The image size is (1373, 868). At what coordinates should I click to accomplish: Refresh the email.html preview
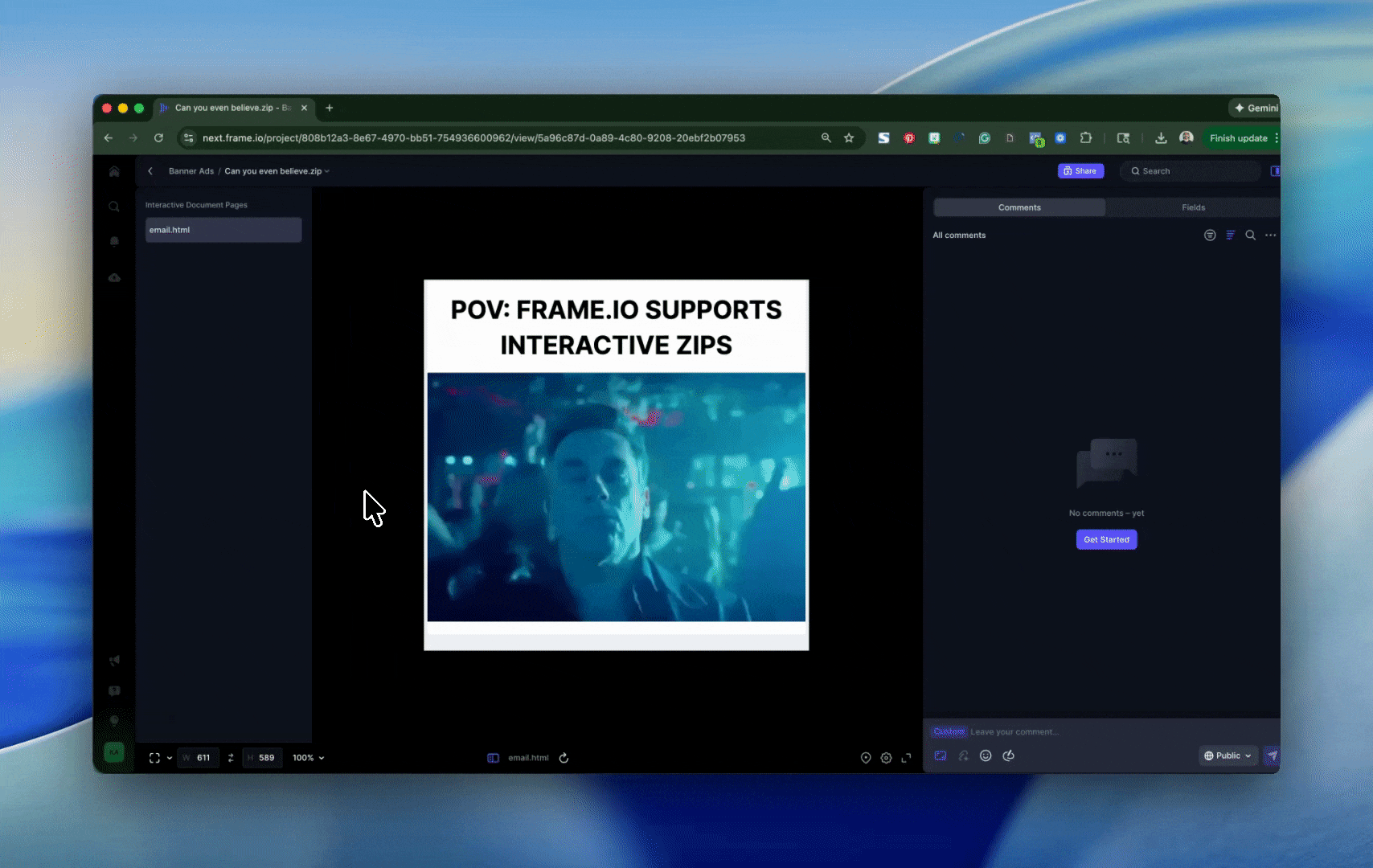564,758
